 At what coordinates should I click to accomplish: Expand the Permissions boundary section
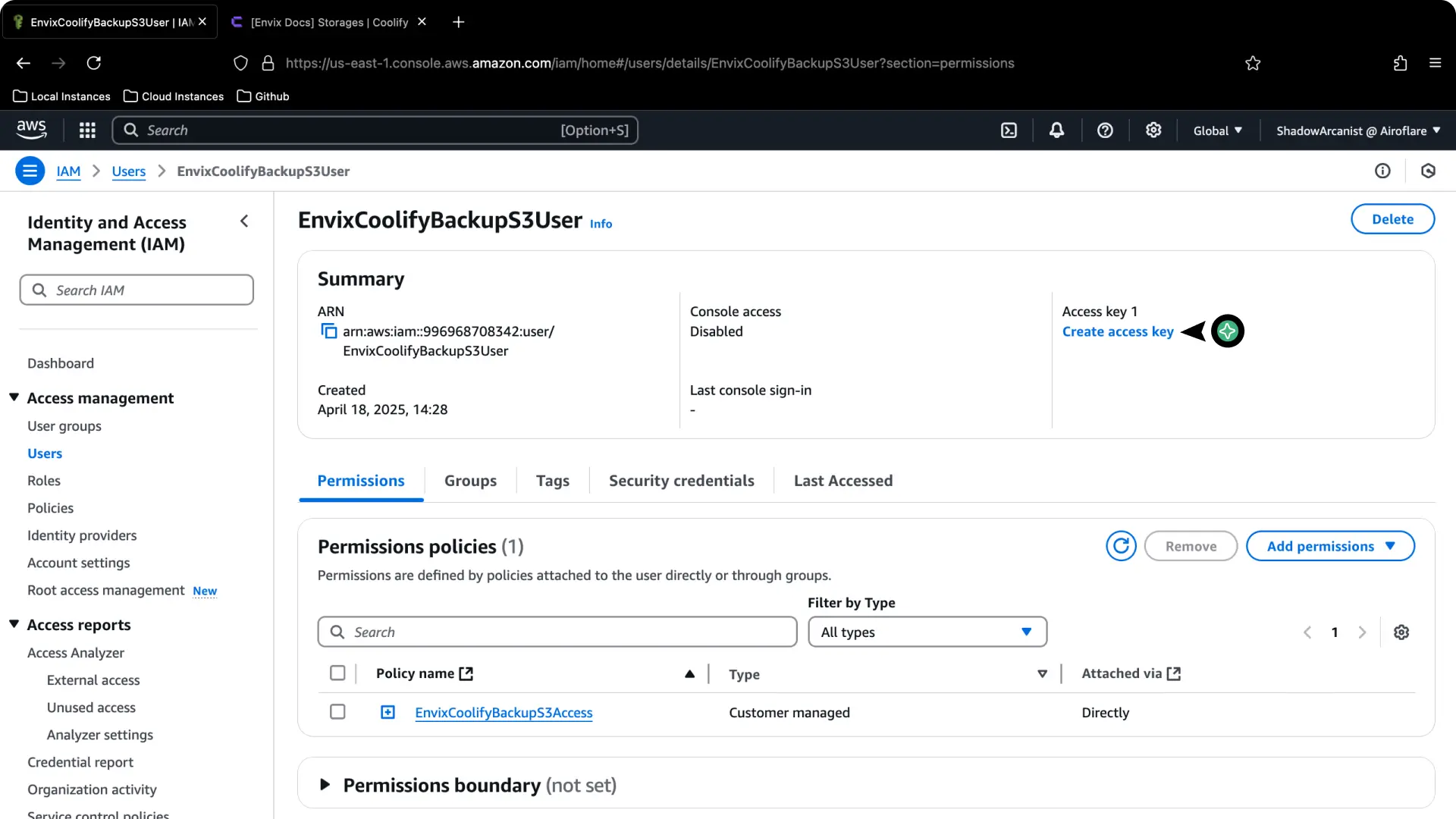[x=325, y=785]
